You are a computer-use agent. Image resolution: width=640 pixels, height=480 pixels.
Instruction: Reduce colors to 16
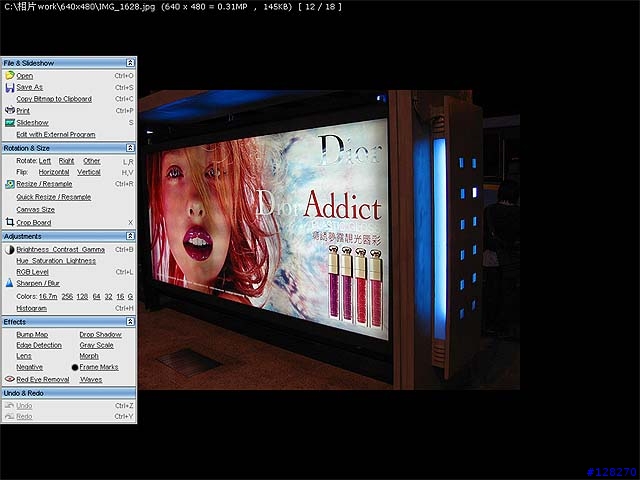tap(120, 297)
